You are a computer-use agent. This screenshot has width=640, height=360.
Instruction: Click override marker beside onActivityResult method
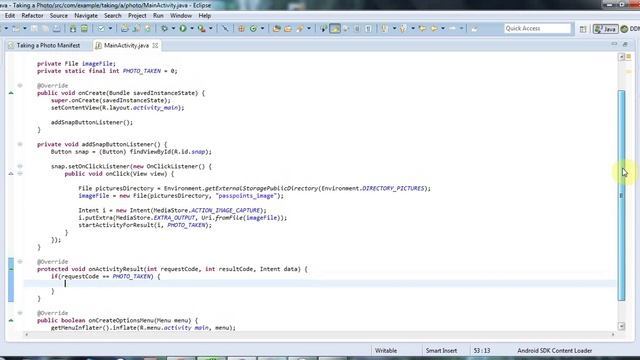pos(11,269)
